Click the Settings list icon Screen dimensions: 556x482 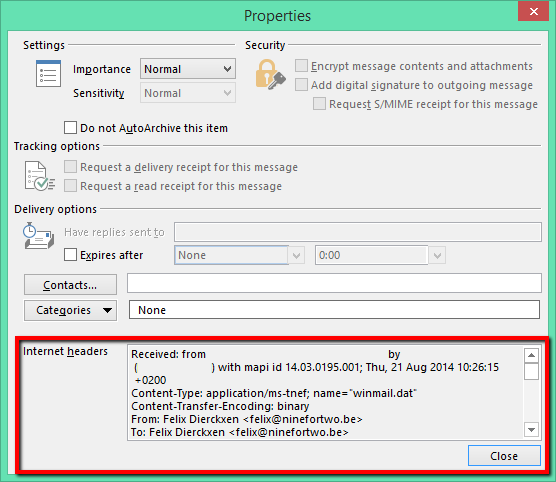(x=48, y=73)
